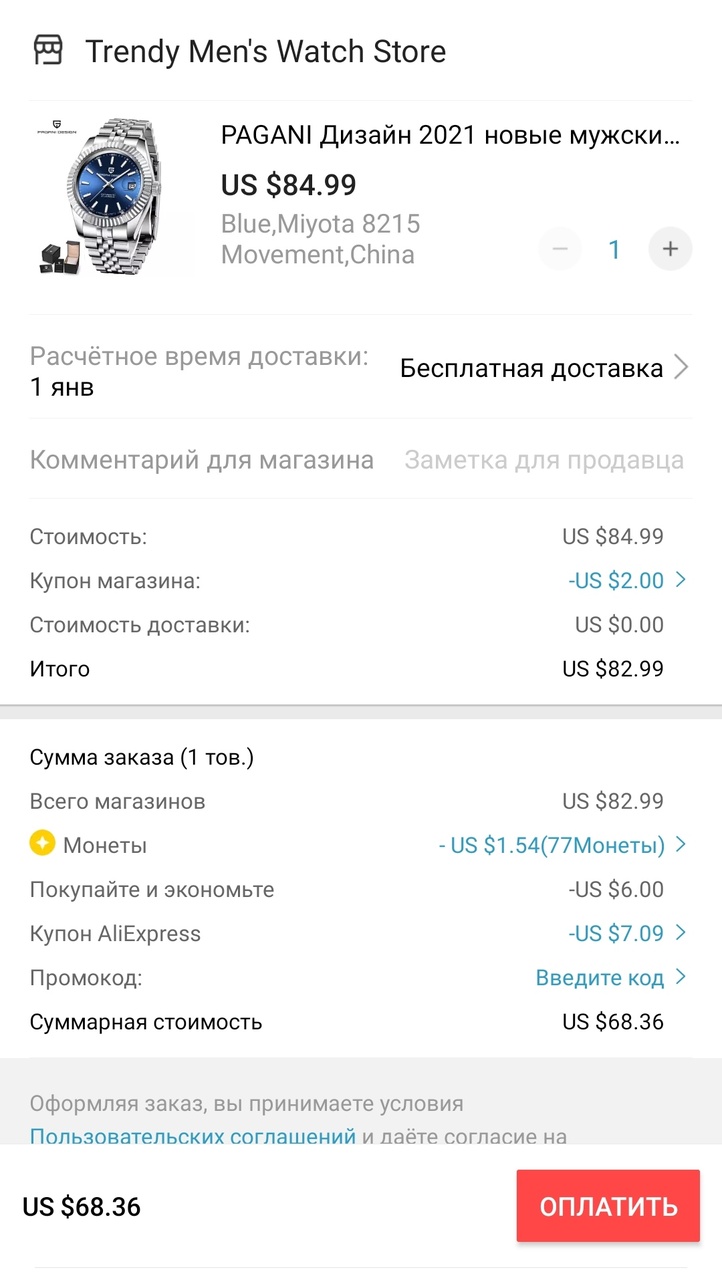Increase quantity with the plus button
This screenshot has height=1280, width=722.
[x=670, y=249]
